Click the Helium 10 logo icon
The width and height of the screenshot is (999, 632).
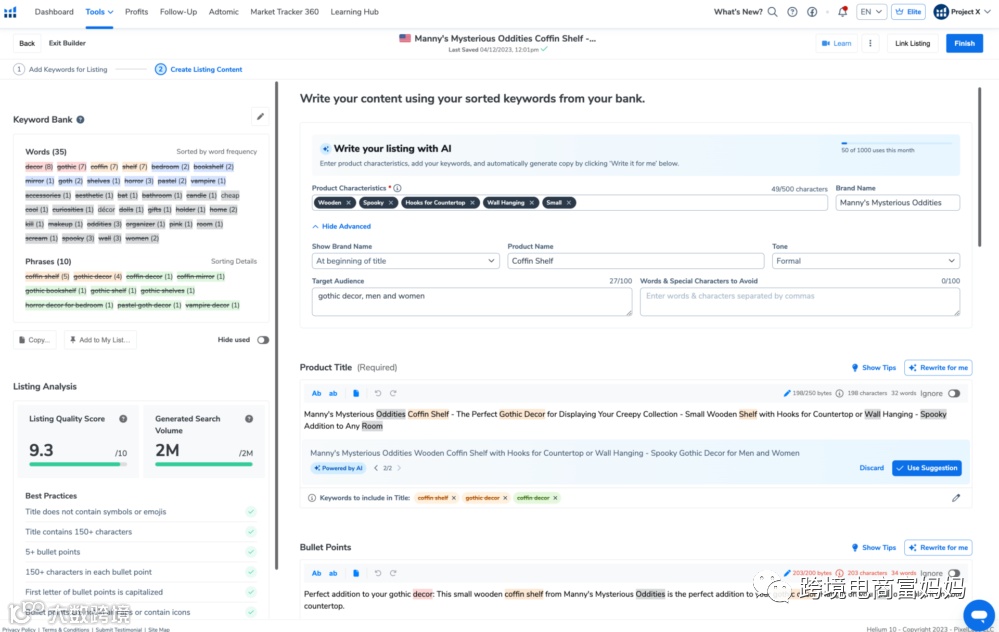click(10, 11)
